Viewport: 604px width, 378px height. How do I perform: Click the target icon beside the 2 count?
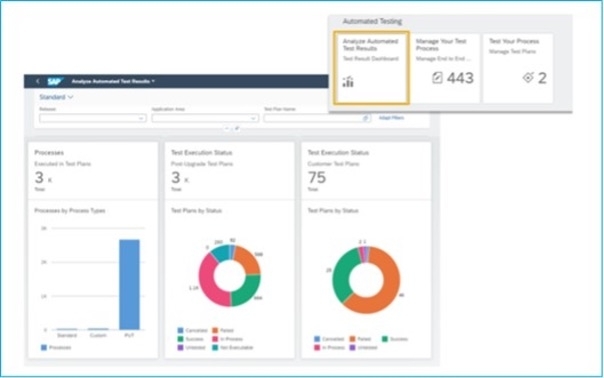[528, 78]
